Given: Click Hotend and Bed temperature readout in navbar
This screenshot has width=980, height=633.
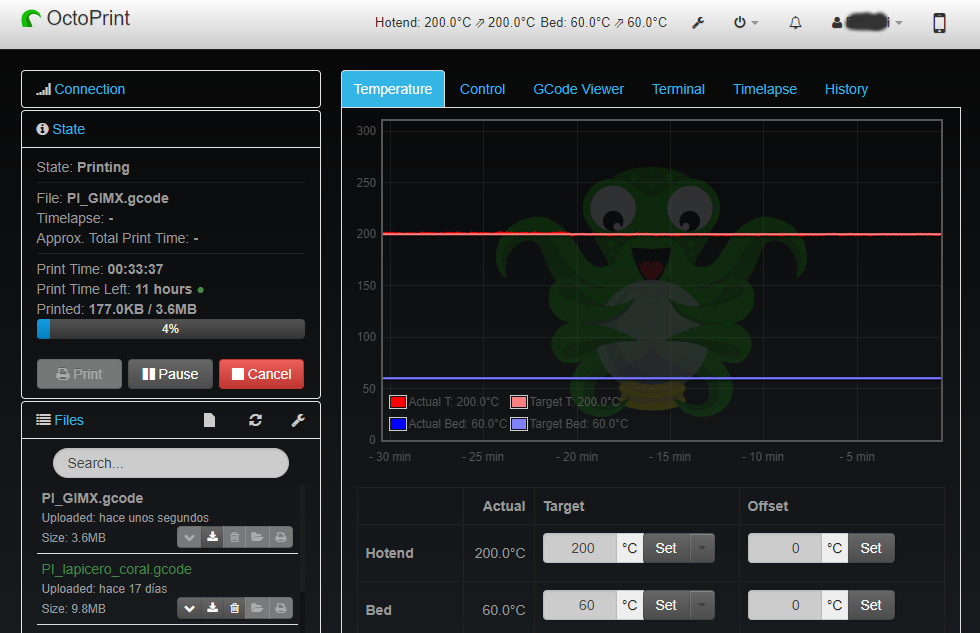Looking at the screenshot, I should click(x=521, y=22).
